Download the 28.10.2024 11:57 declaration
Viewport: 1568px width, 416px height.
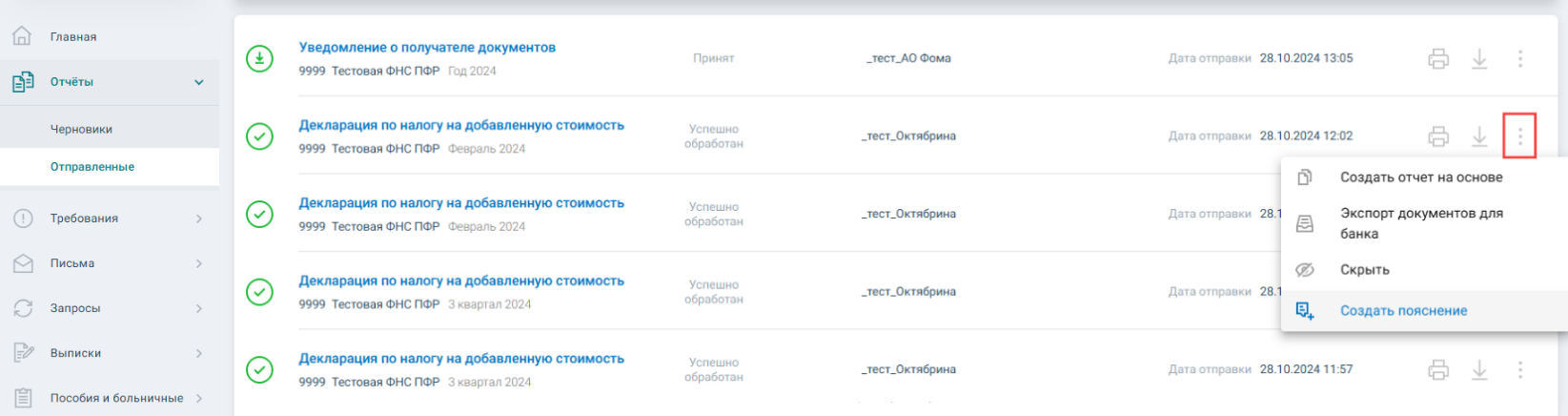coord(1479,369)
